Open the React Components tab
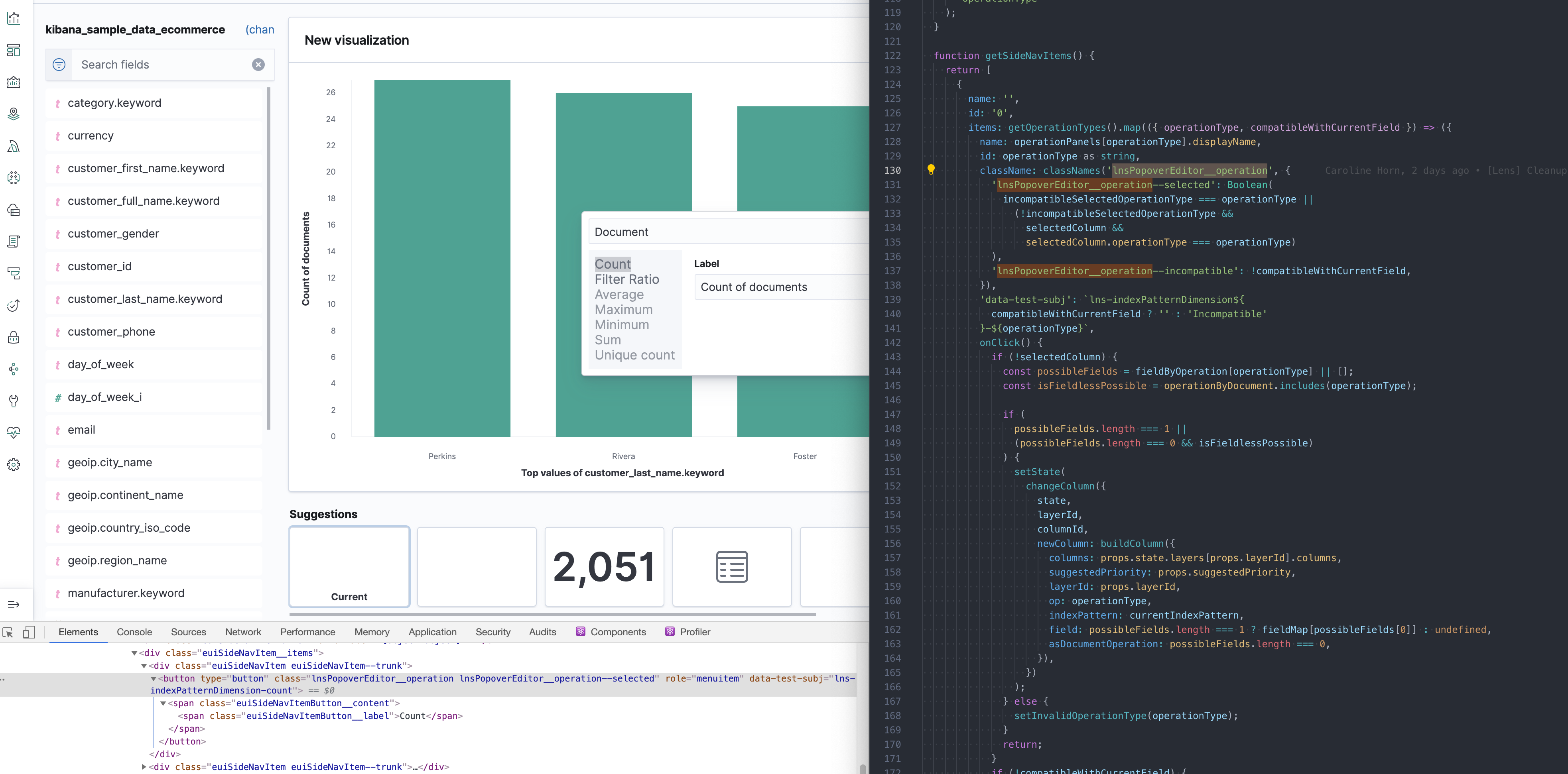Screen dimensions: 1568x774 pos(611,632)
